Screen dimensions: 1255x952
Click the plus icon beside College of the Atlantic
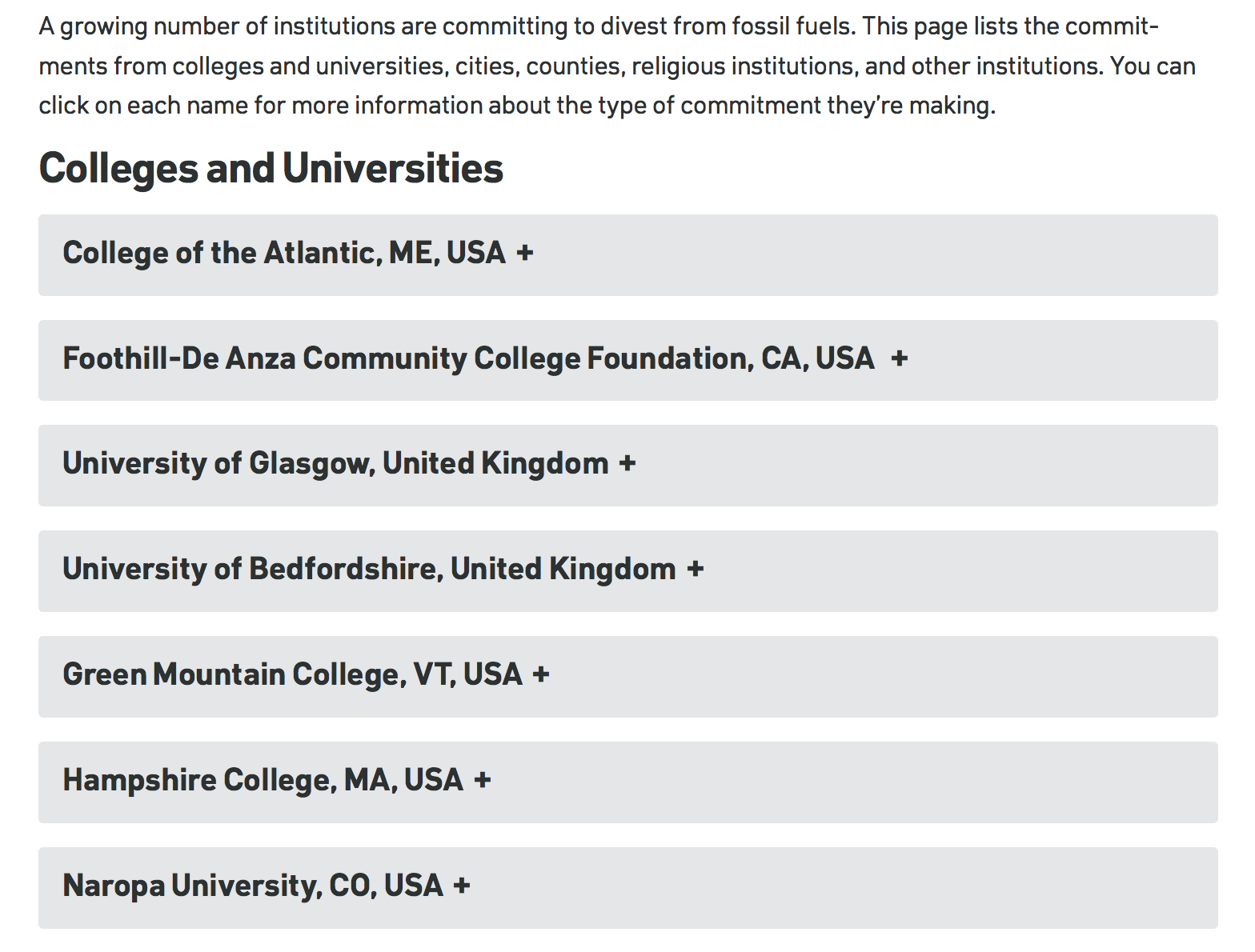[x=525, y=254]
